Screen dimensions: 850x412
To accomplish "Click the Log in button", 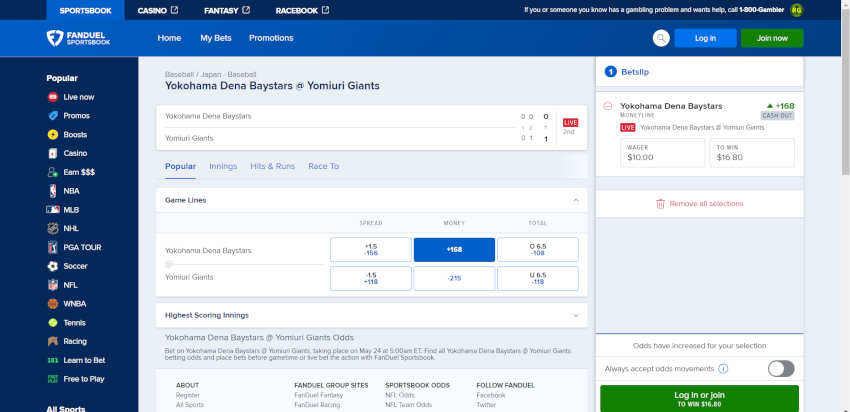I will (705, 38).
